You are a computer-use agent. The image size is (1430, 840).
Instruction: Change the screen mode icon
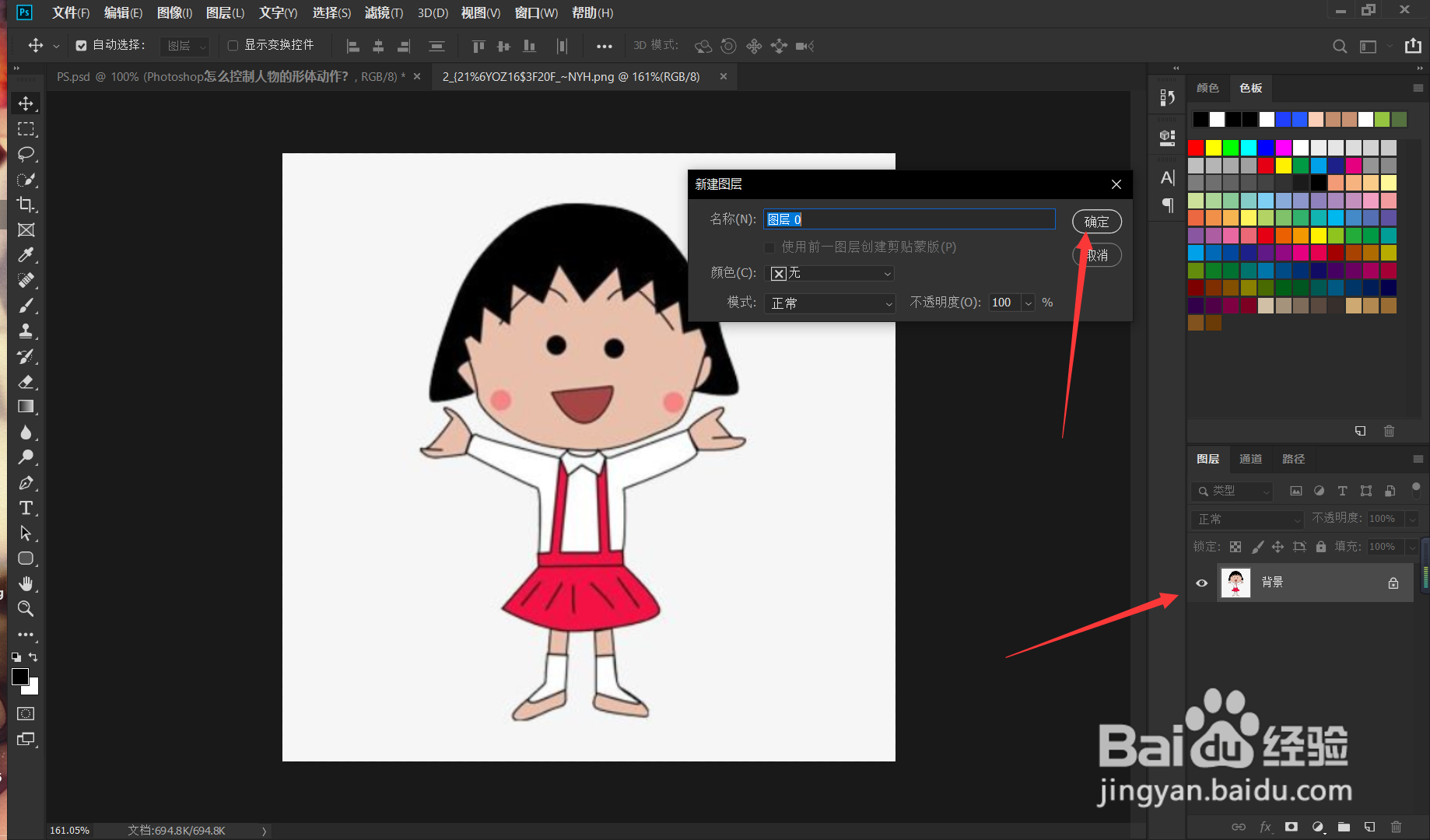coord(26,739)
